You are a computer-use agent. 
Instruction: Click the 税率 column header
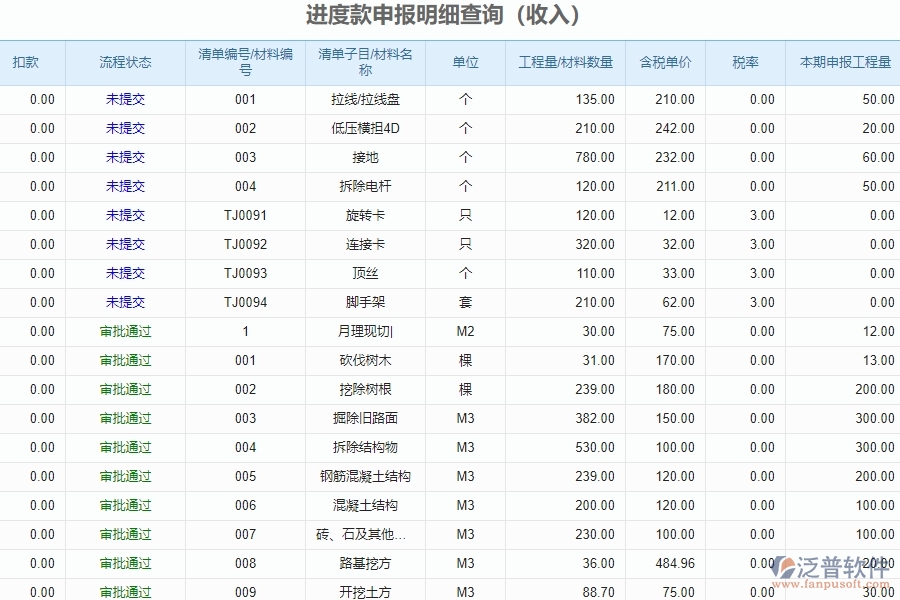[x=745, y=62]
